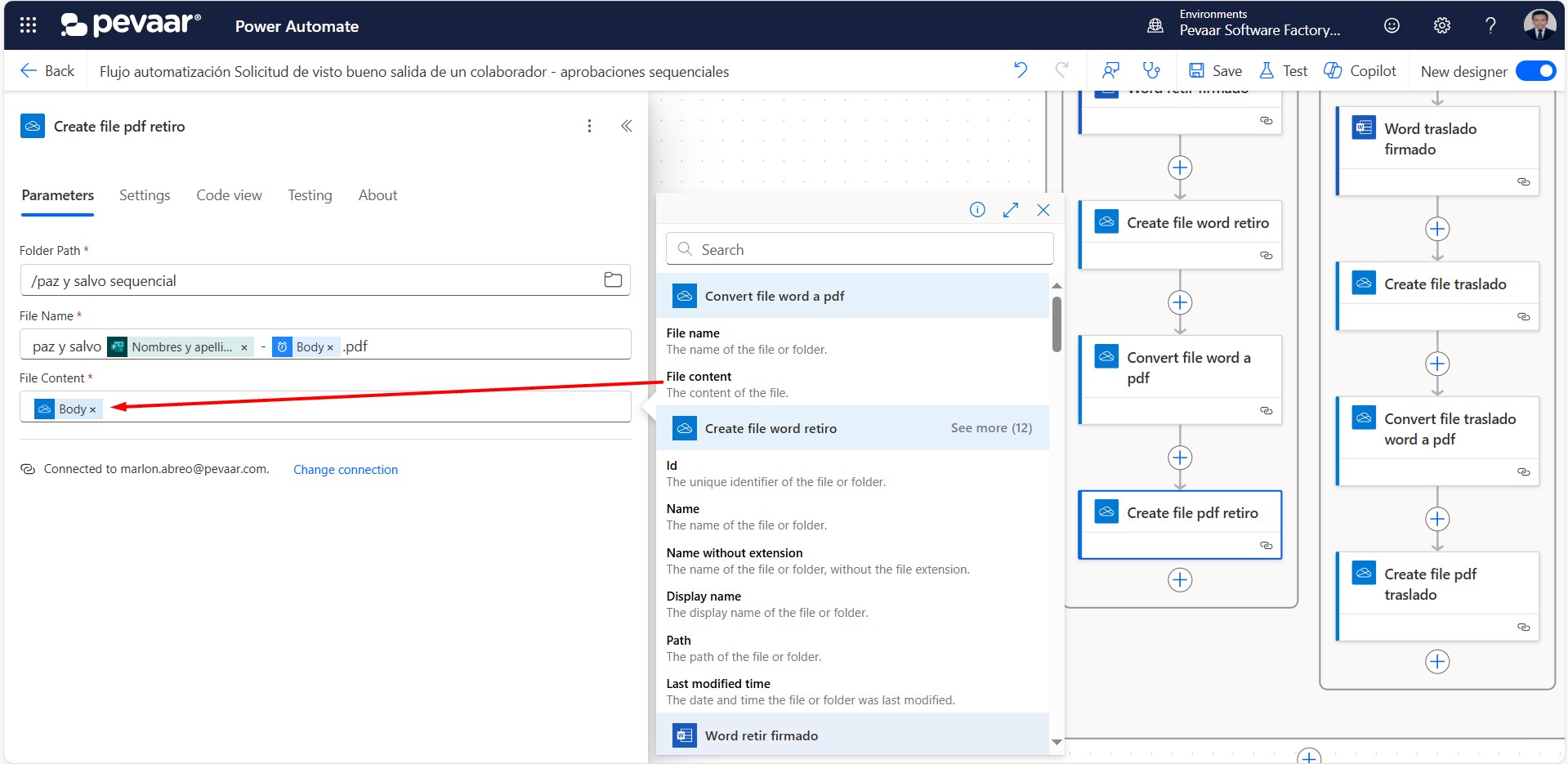Select Path dynamic content item
Screen dimensions: 1568x764
click(852, 648)
